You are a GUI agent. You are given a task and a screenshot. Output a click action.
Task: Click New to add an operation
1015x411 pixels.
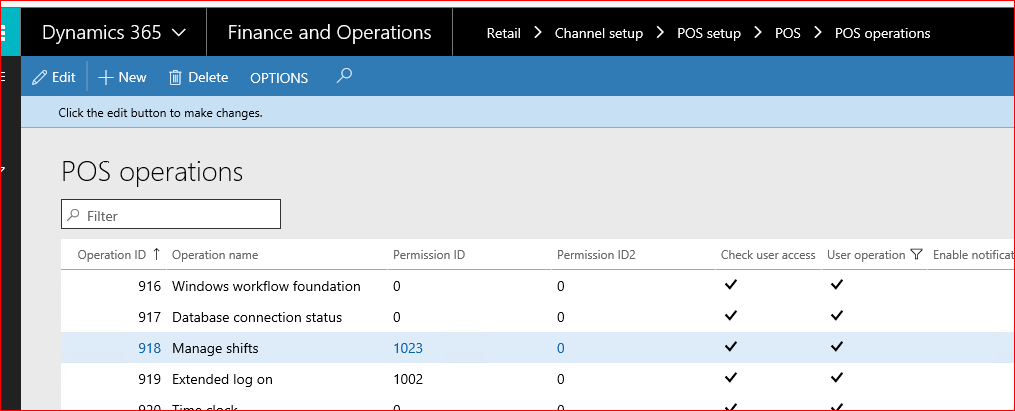[x=122, y=77]
